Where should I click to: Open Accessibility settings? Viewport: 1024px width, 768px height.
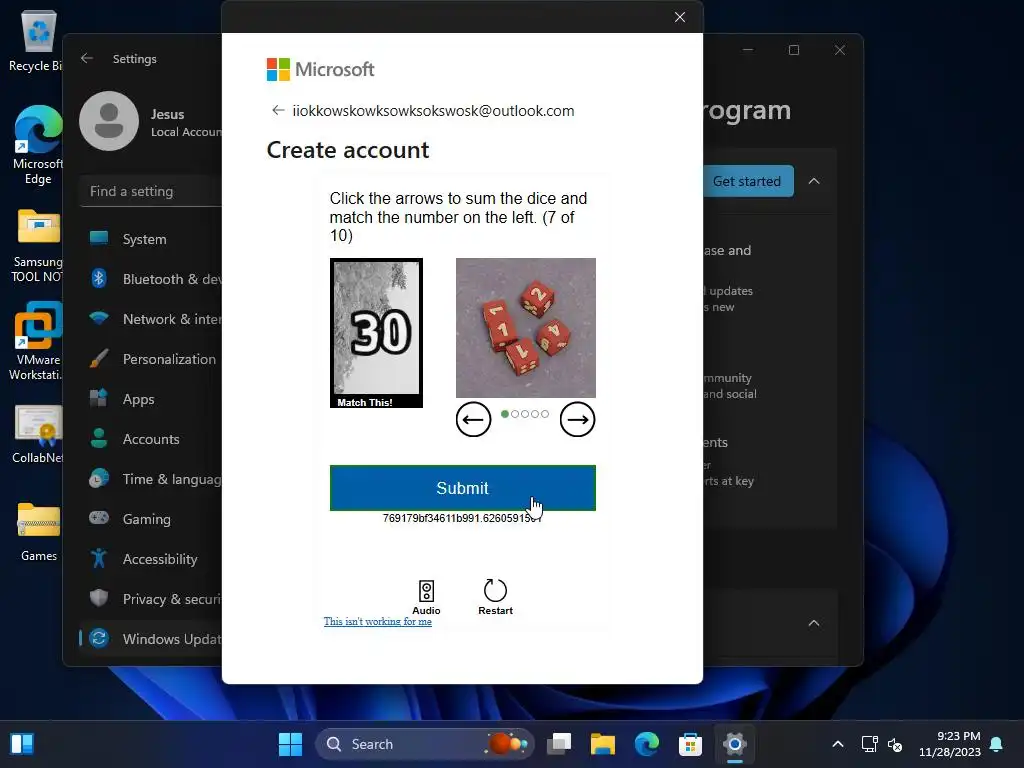(152, 559)
